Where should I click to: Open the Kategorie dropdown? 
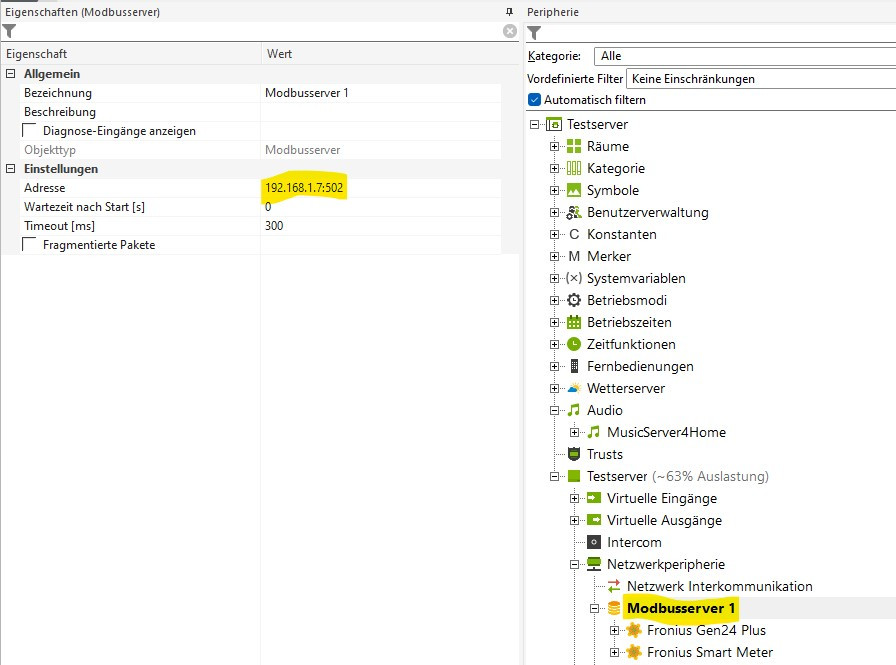click(744, 56)
